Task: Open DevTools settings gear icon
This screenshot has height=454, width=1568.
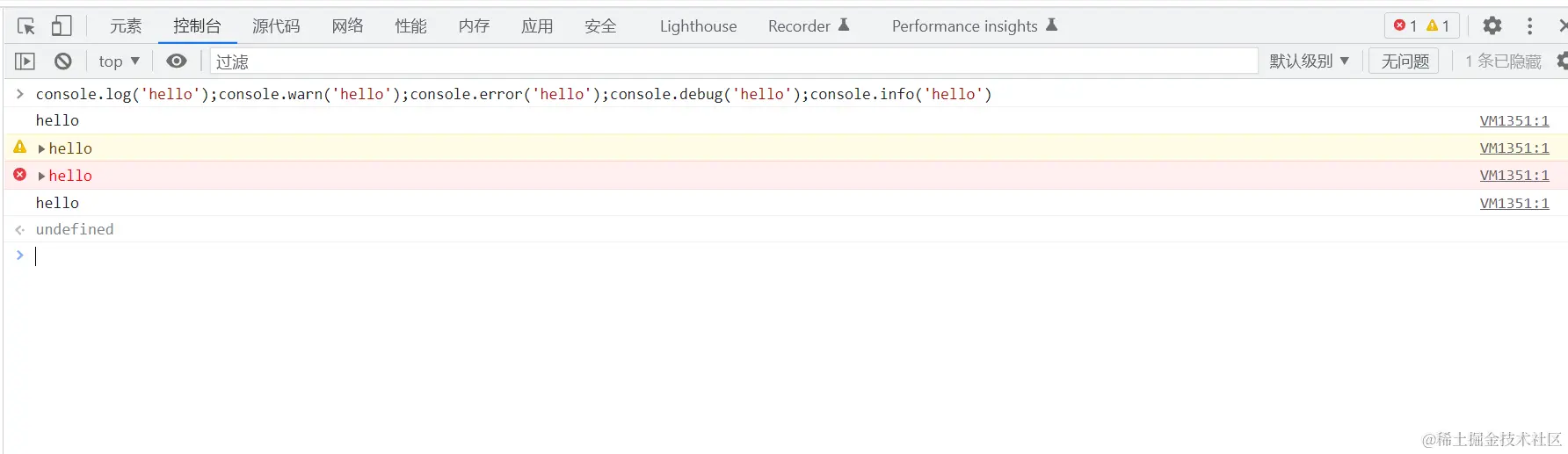Action: pyautogui.click(x=1492, y=26)
